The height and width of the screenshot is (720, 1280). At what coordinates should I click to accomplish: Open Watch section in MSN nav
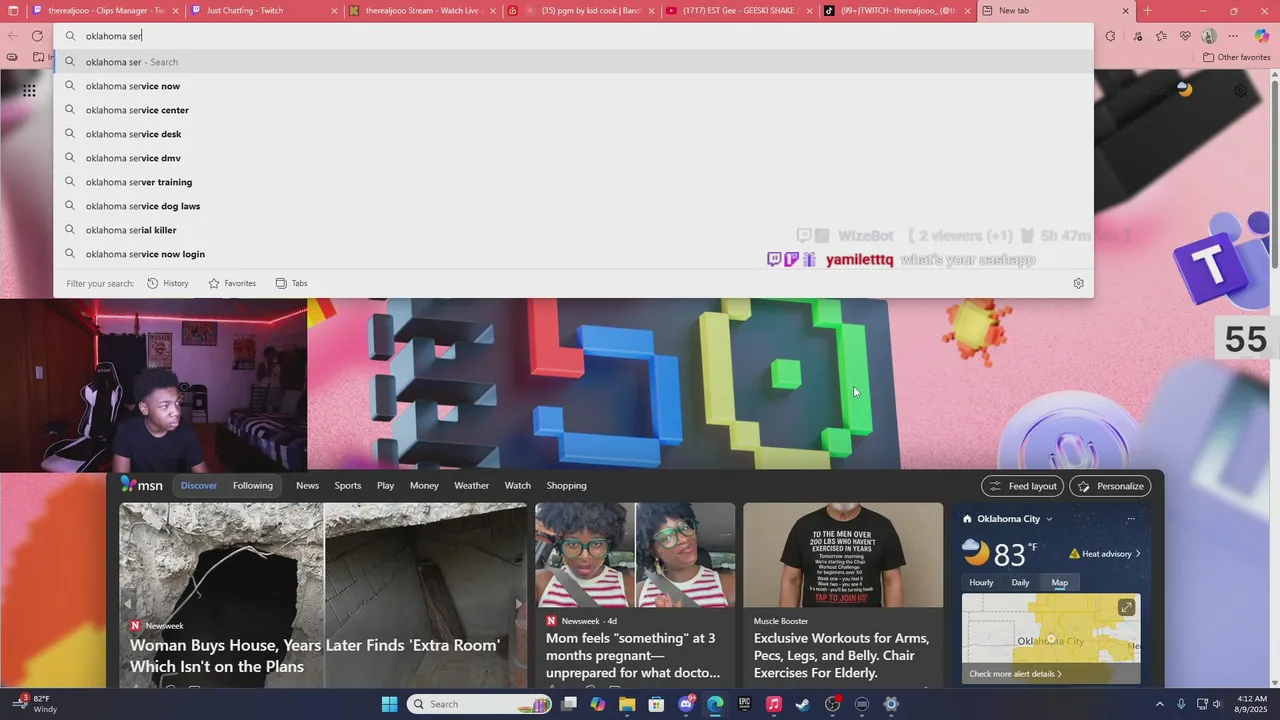518,486
